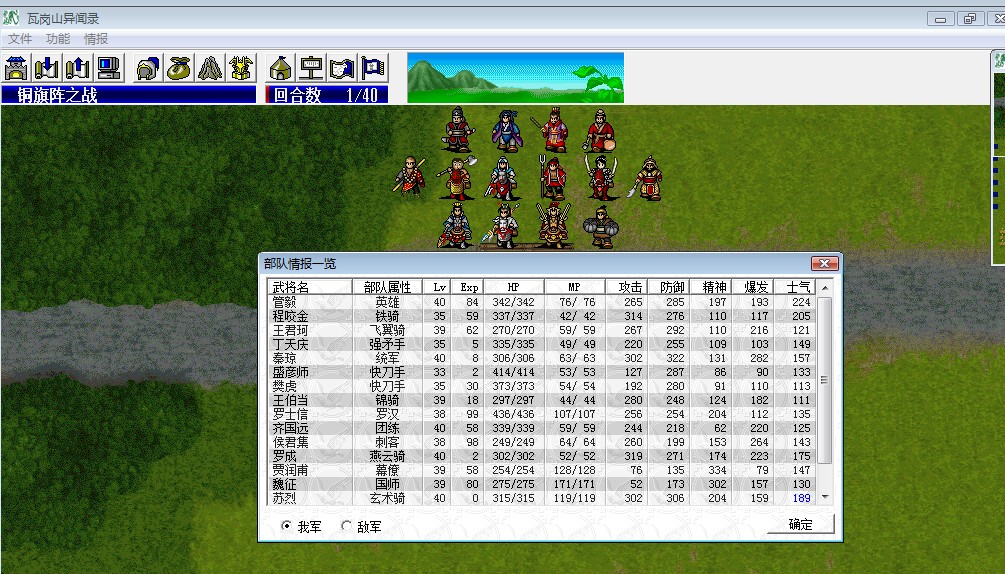The height and width of the screenshot is (574, 1005).
Task: Open the 功能 menu
Action: pyautogui.click(x=58, y=39)
